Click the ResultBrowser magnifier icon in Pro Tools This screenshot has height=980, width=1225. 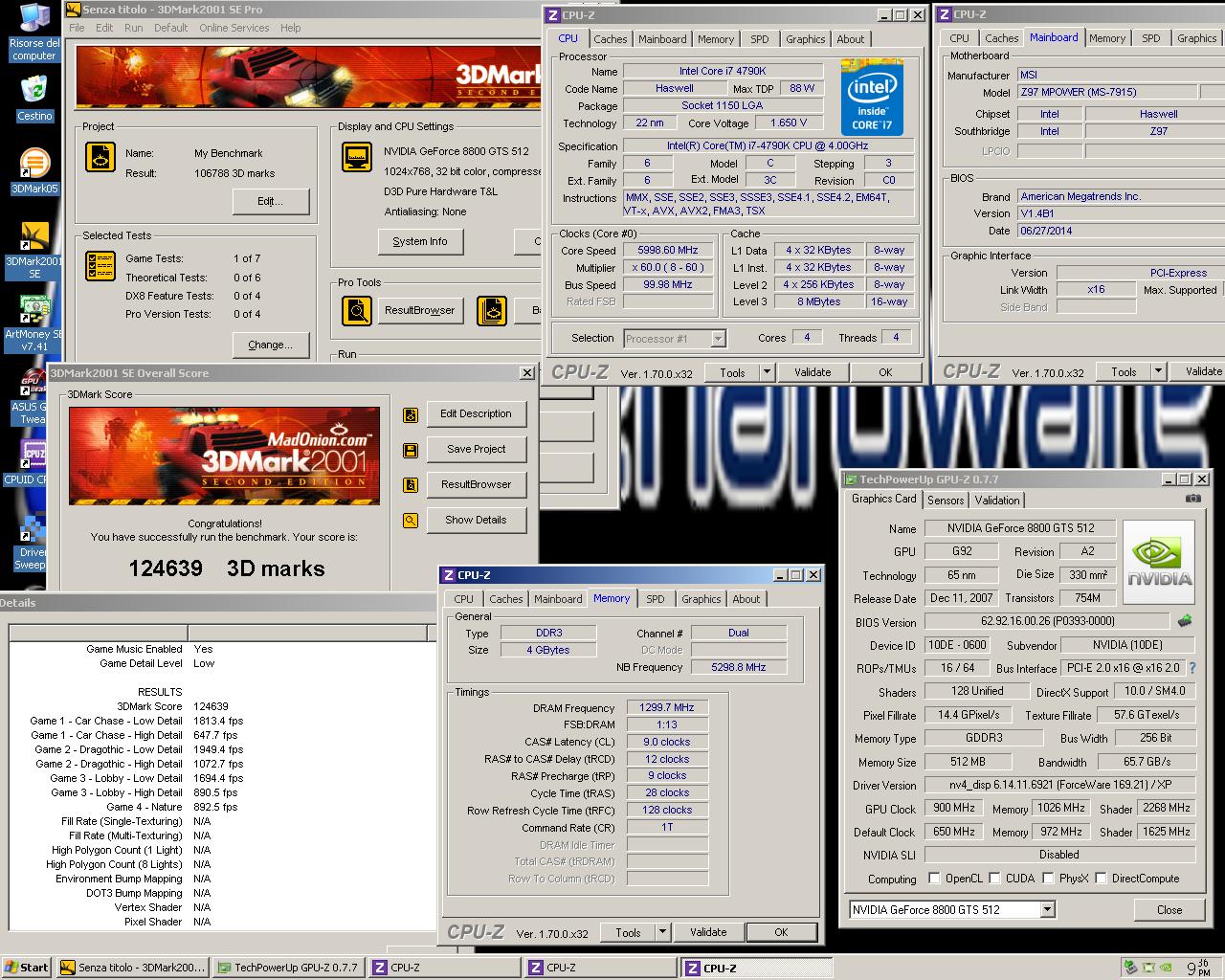(x=357, y=310)
